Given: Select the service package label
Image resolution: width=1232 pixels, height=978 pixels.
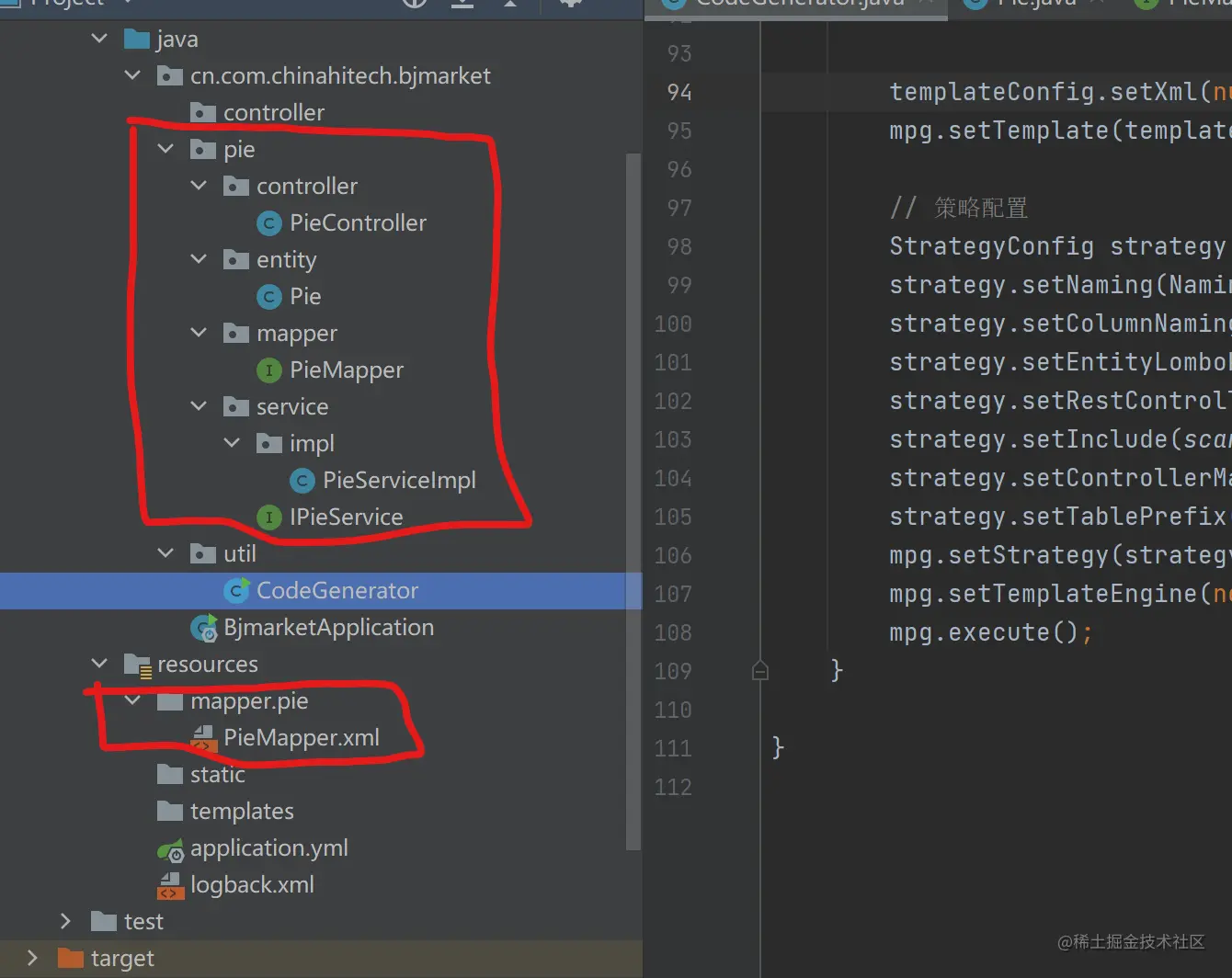Looking at the screenshot, I should pyautogui.click(x=292, y=406).
